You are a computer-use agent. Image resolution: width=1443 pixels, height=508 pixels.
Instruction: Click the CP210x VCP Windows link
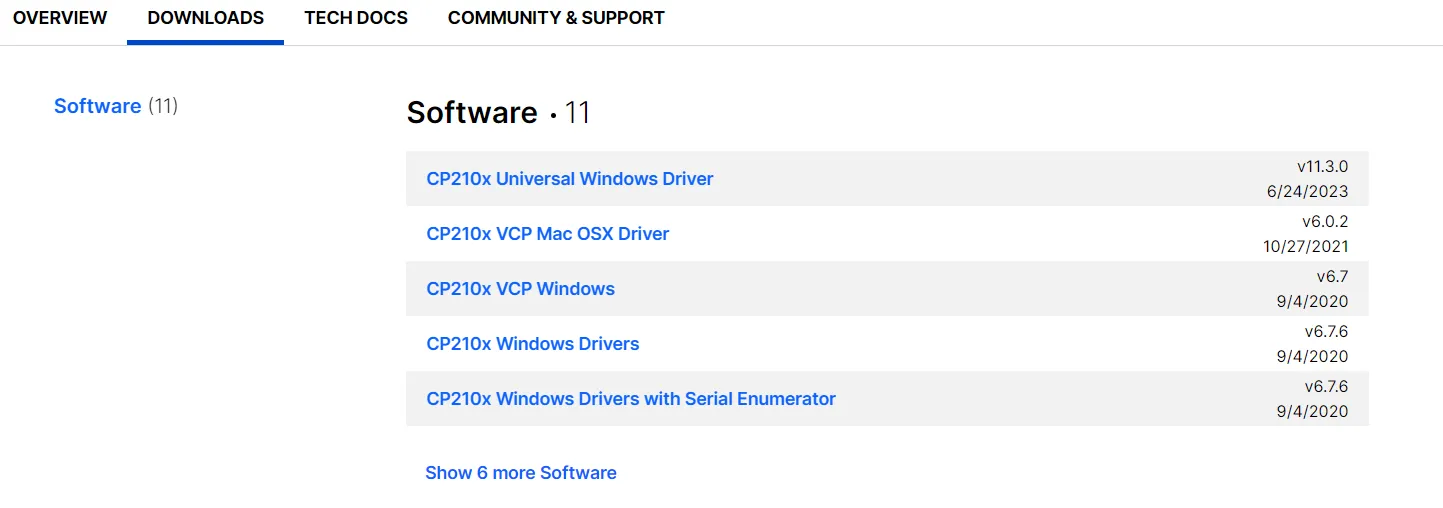click(520, 289)
